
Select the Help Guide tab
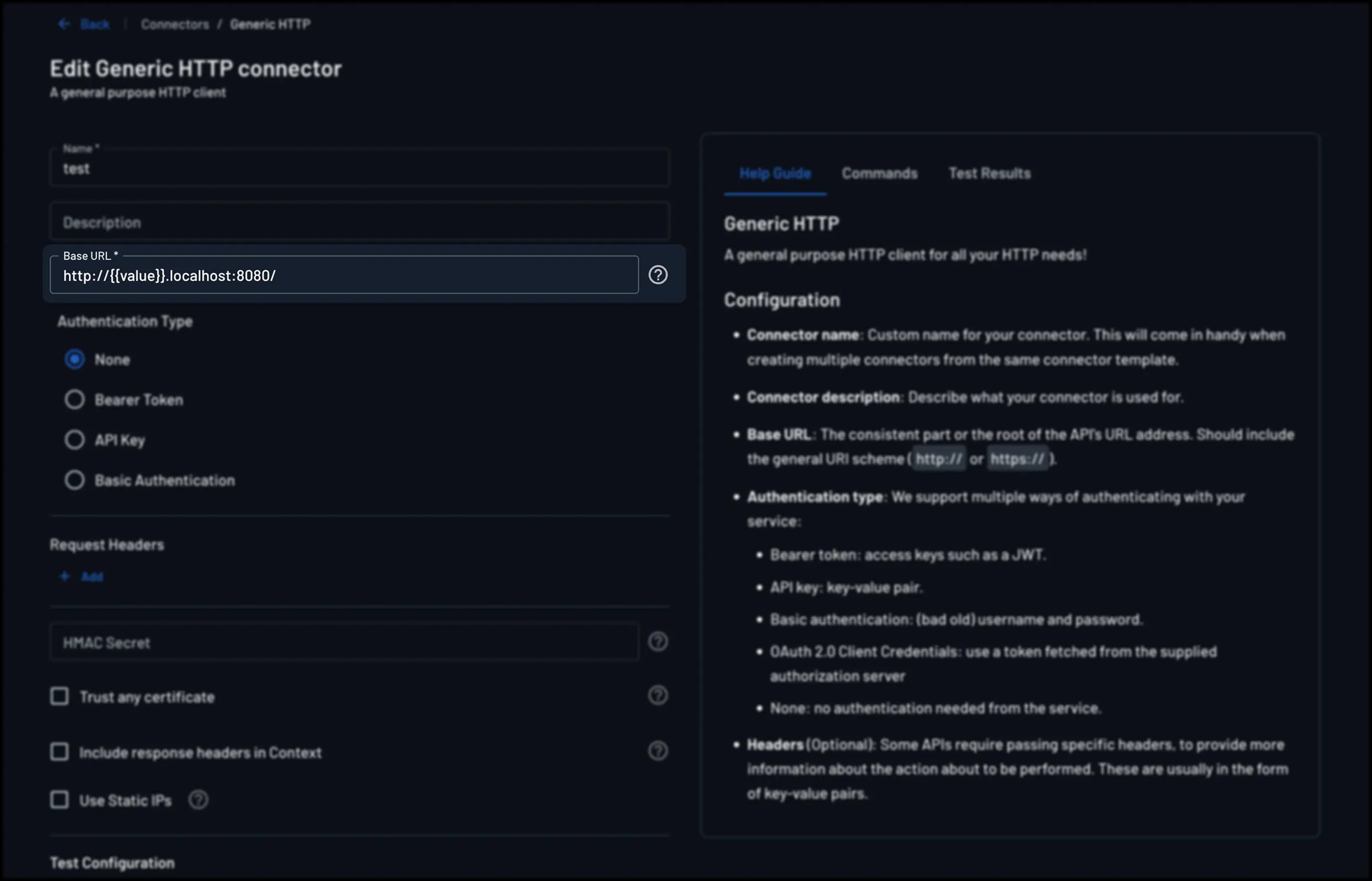pos(775,174)
